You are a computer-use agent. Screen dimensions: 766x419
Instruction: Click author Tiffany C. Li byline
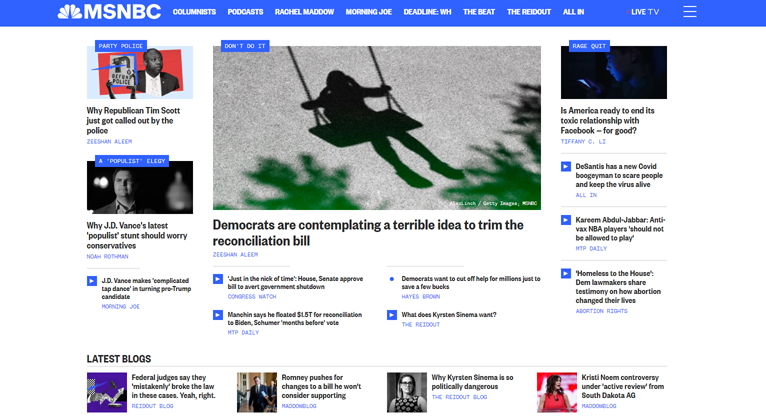tap(583, 142)
